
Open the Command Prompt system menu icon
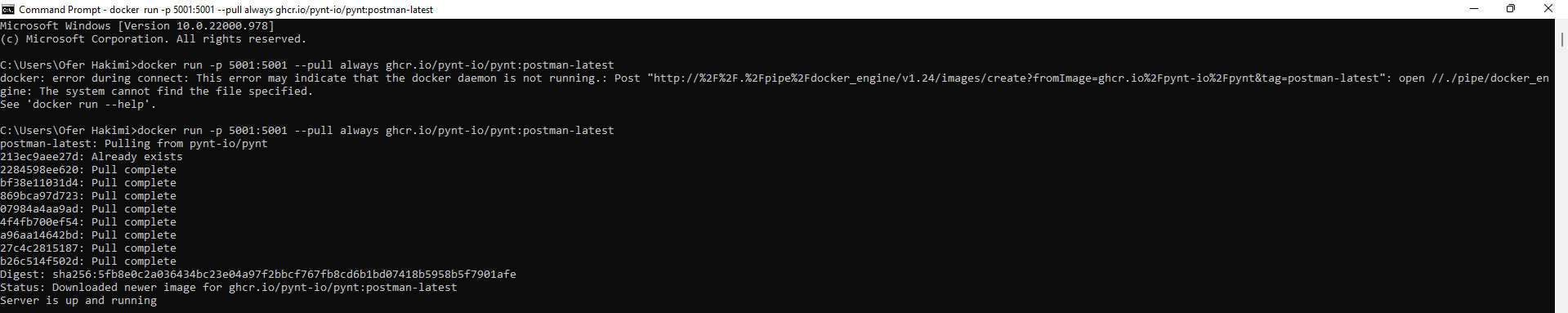pyautogui.click(x=8, y=9)
